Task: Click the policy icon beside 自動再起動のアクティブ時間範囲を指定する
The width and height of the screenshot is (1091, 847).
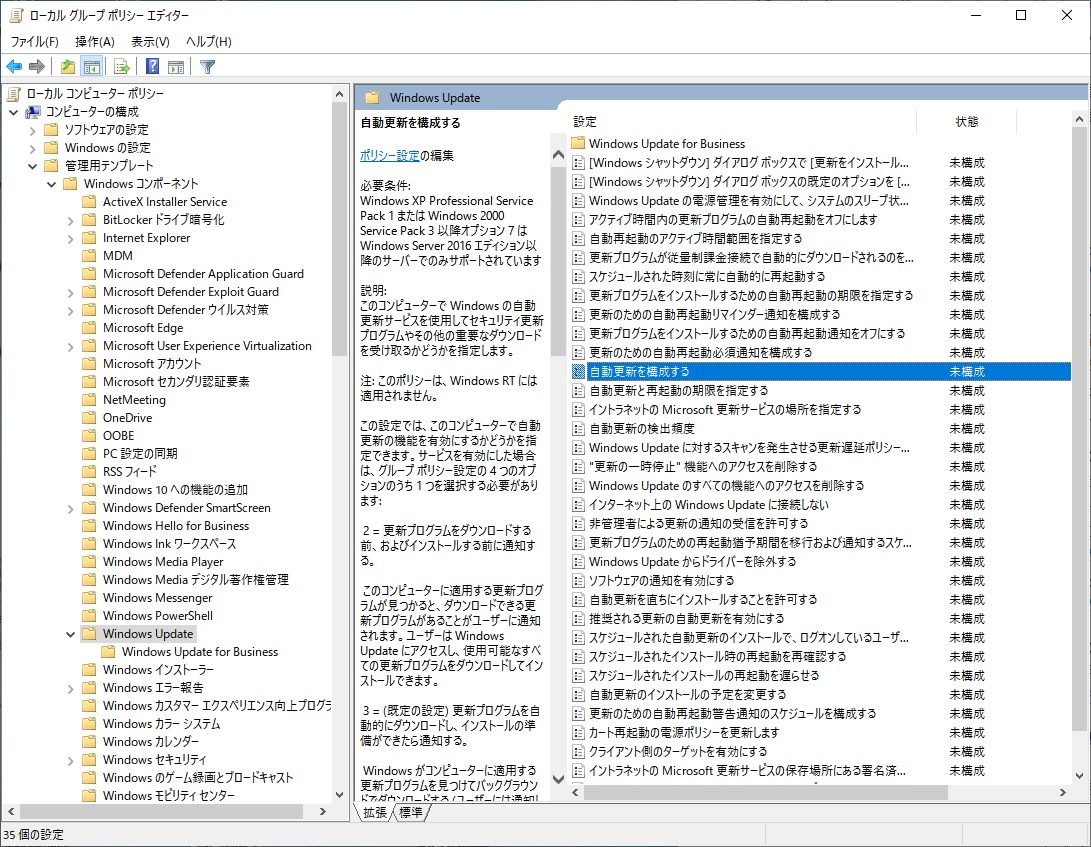Action: (x=578, y=239)
